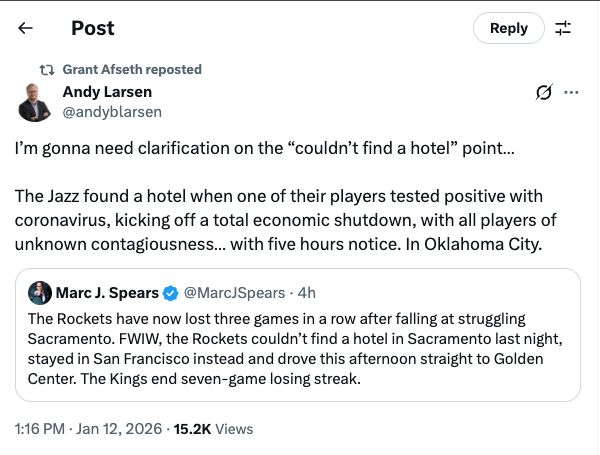Click the main post text about the Jazz hotel
Image resolution: width=600 pixels, height=455 pixels.
point(286,219)
